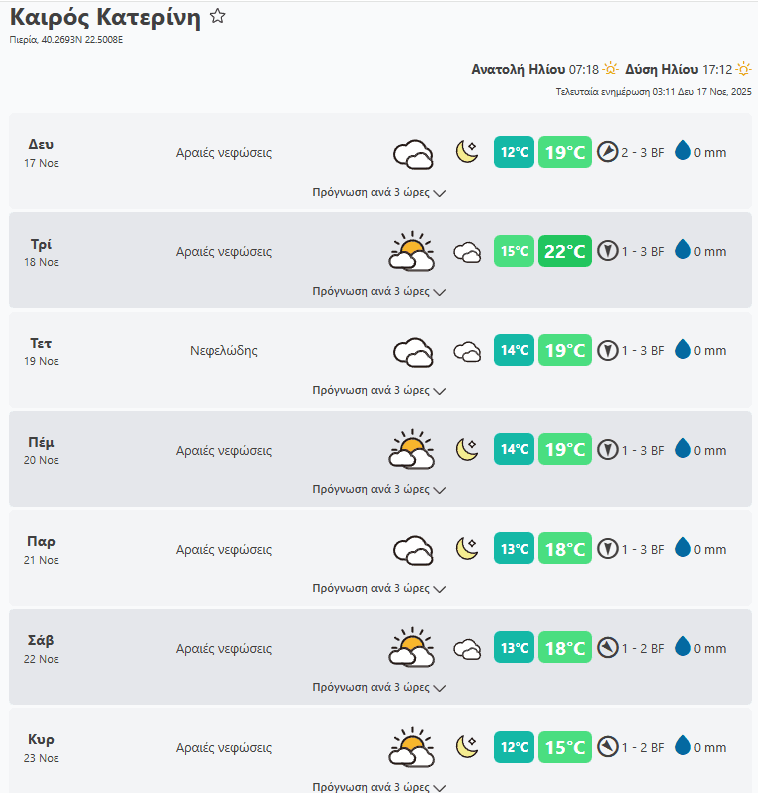Click the sunset icon beside Δύση Ηλίου
758x793 pixels.
(743, 69)
